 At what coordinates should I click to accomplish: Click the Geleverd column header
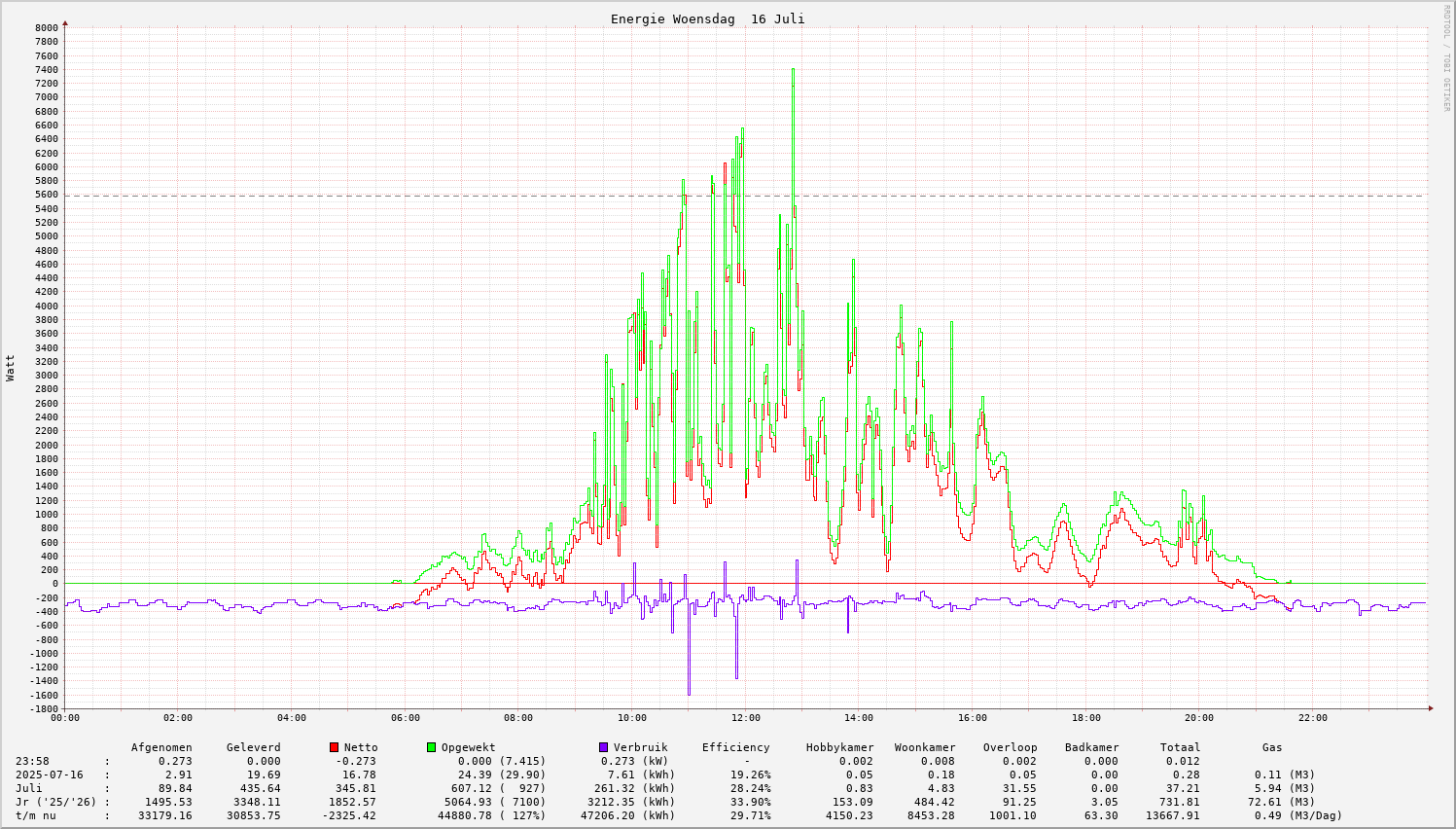pyautogui.click(x=253, y=747)
